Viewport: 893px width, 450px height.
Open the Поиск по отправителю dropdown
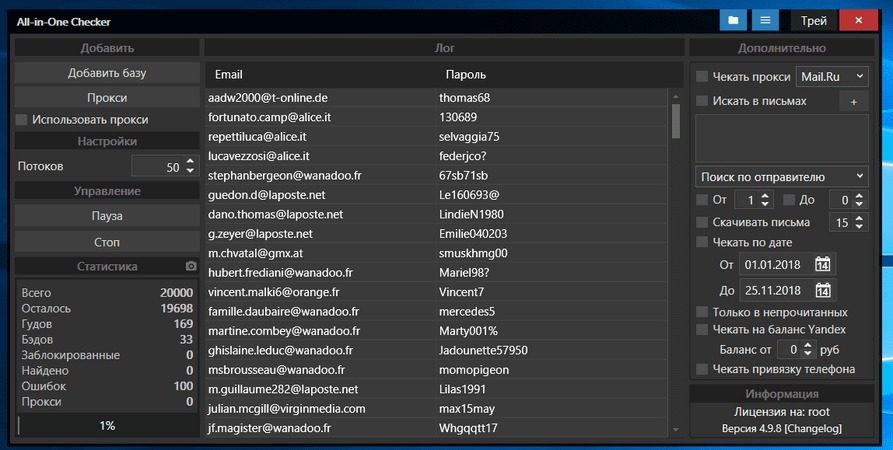(782, 177)
